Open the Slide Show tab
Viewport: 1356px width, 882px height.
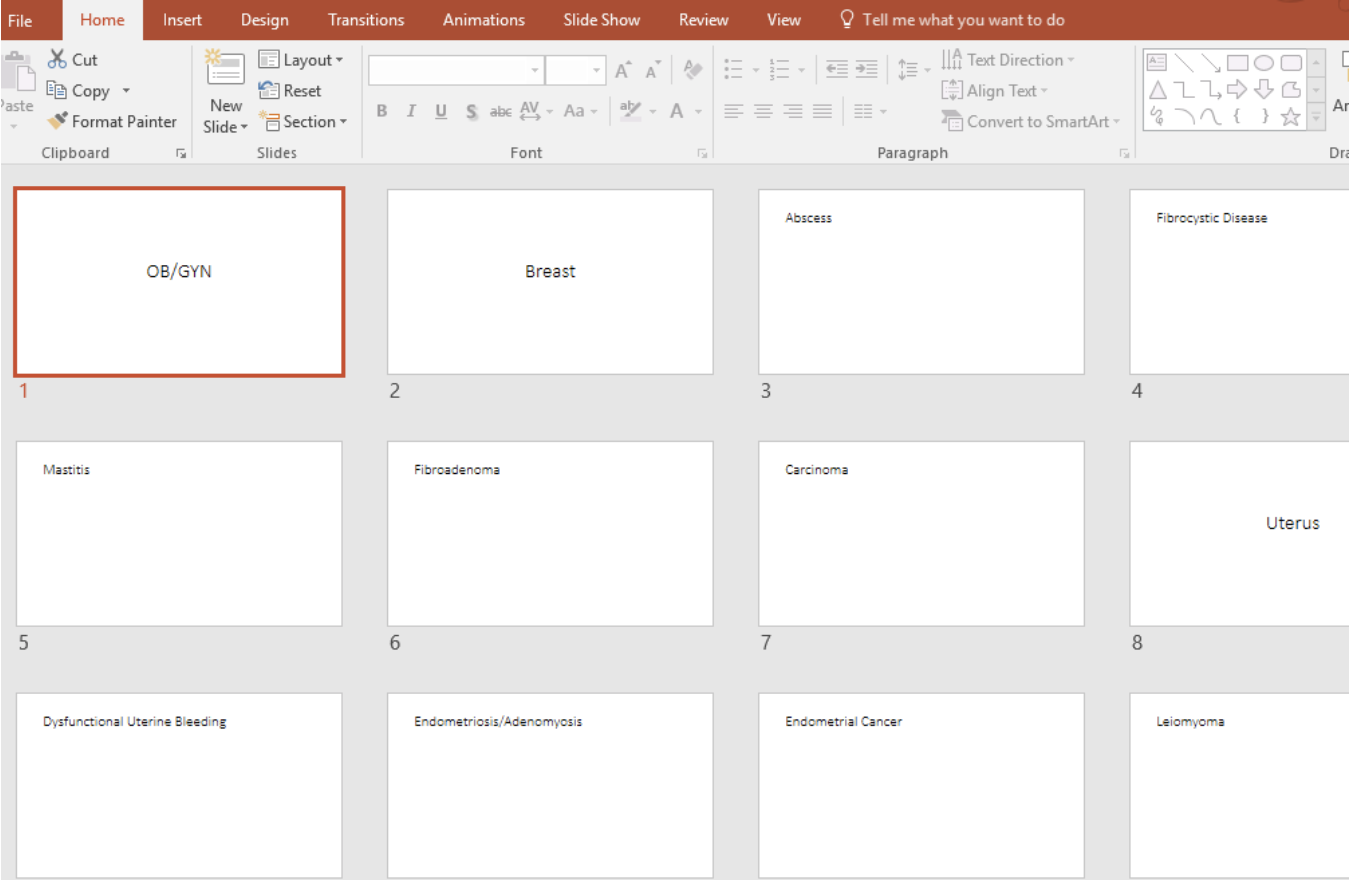(601, 20)
